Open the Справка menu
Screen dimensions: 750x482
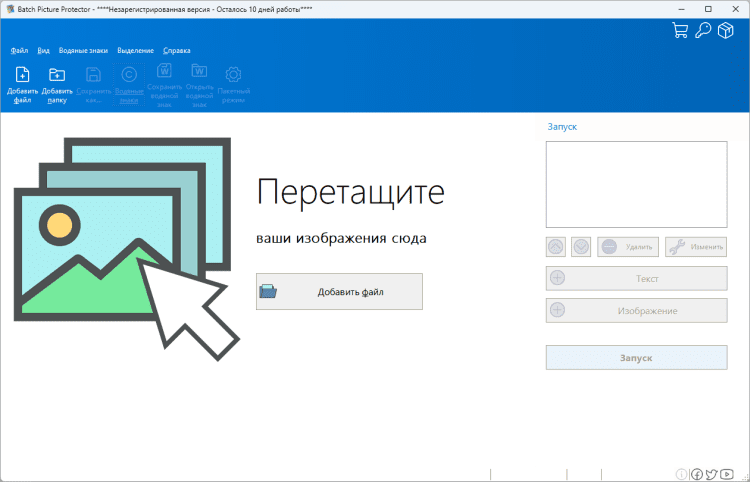pos(176,50)
